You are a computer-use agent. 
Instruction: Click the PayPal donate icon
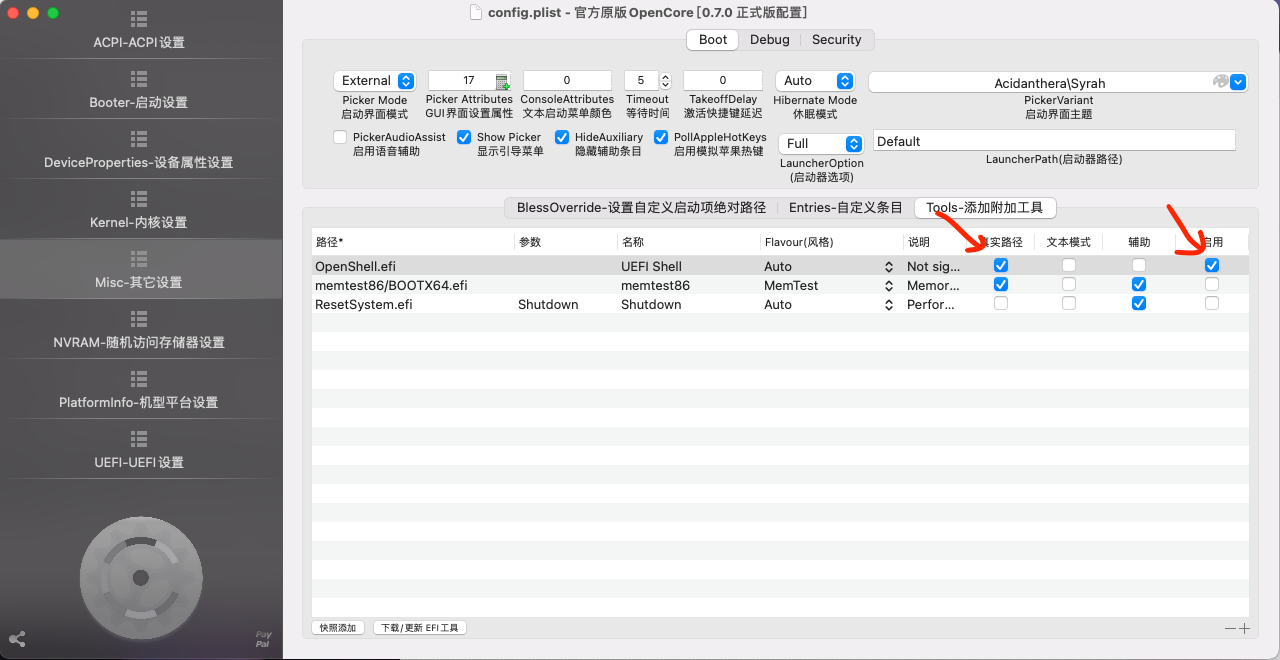(x=263, y=639)
